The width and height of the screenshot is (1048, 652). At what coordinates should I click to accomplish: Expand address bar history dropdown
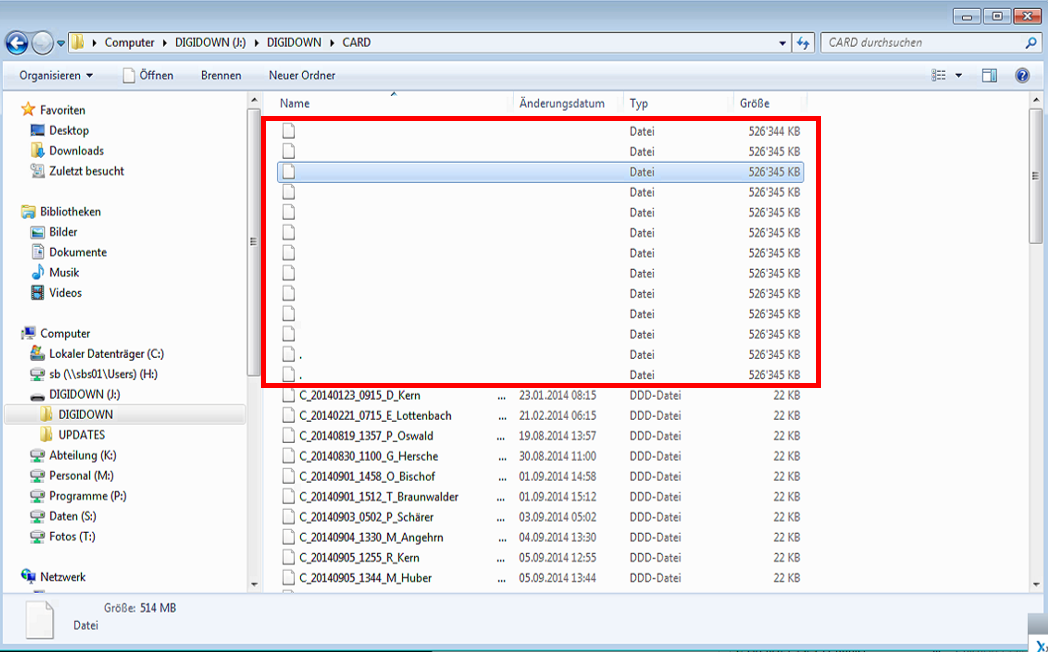[783, 43]
